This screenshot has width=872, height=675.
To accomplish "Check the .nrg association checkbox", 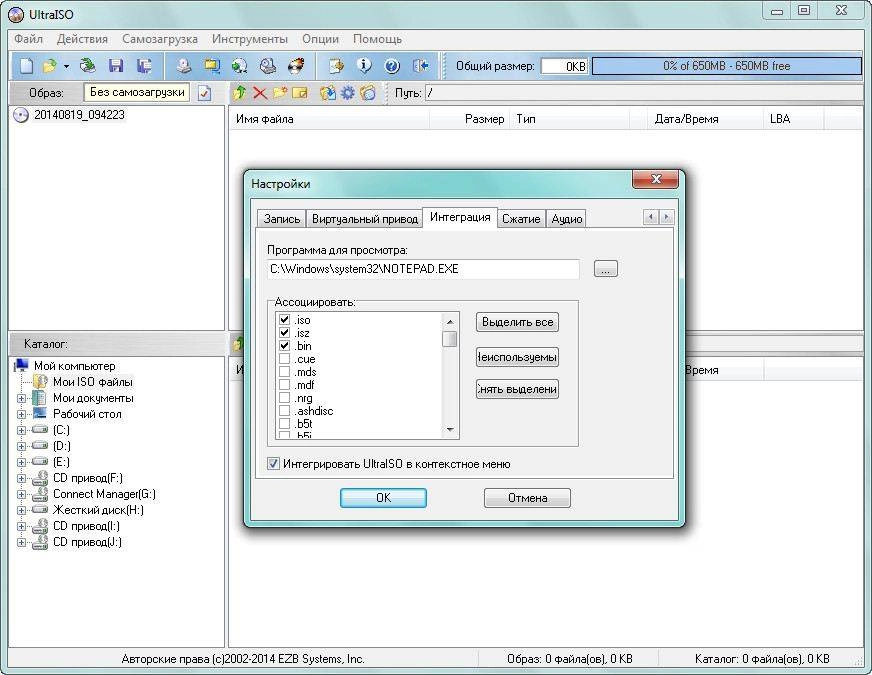I will pos(284,398).
